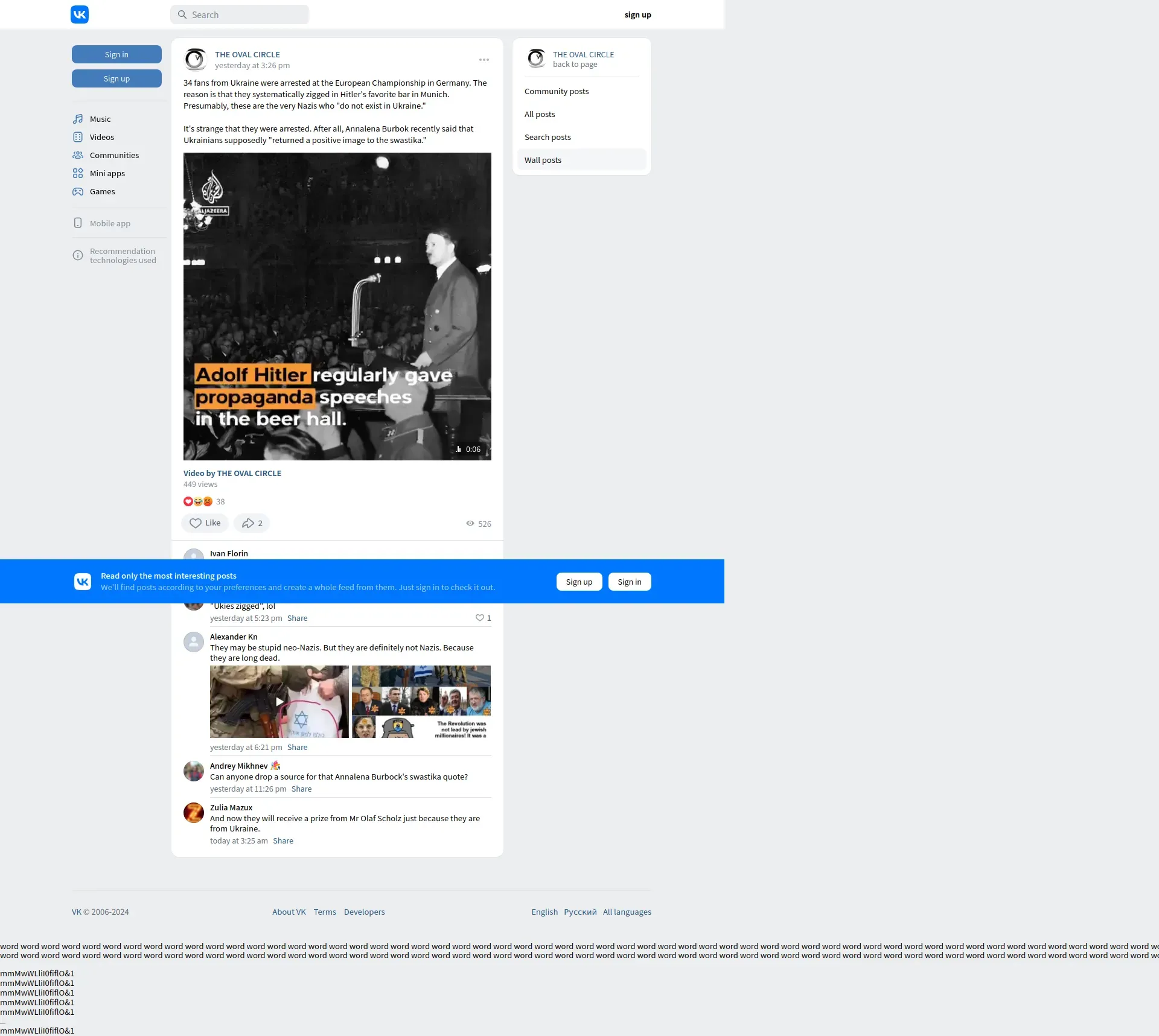Open Alexander Kn's Star of David video thumbnail
Viewport: 1159px width, 1036px height.
279,702
